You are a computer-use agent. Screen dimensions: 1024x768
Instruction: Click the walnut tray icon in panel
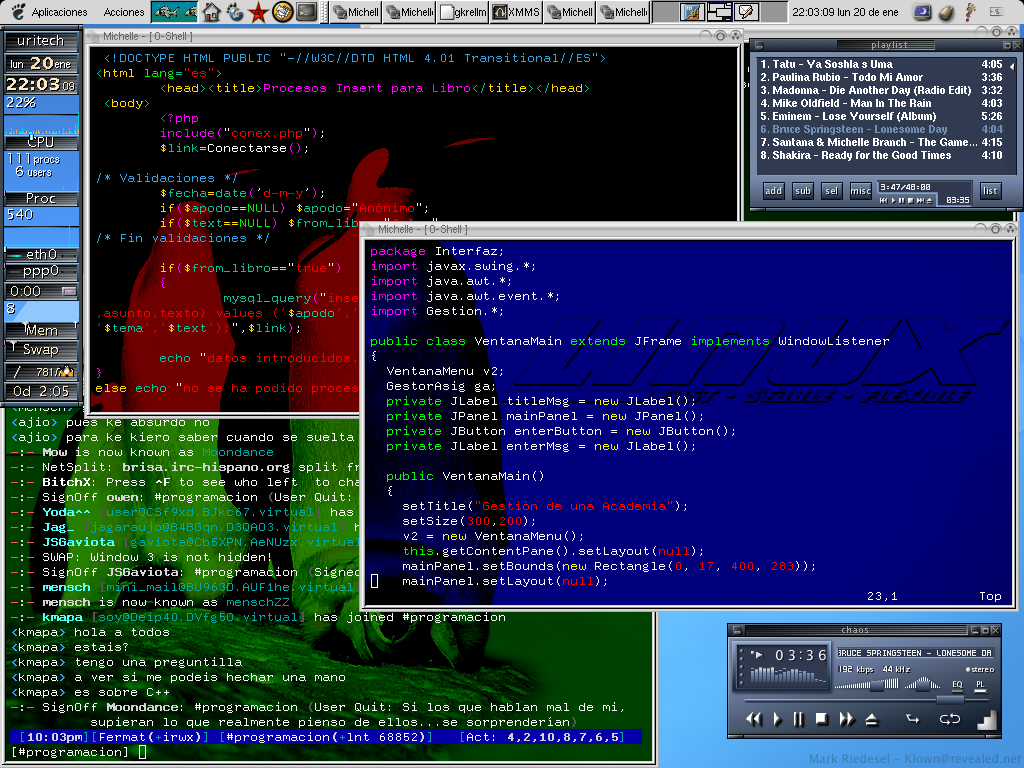pyautogui.click(x=946, y=12)
